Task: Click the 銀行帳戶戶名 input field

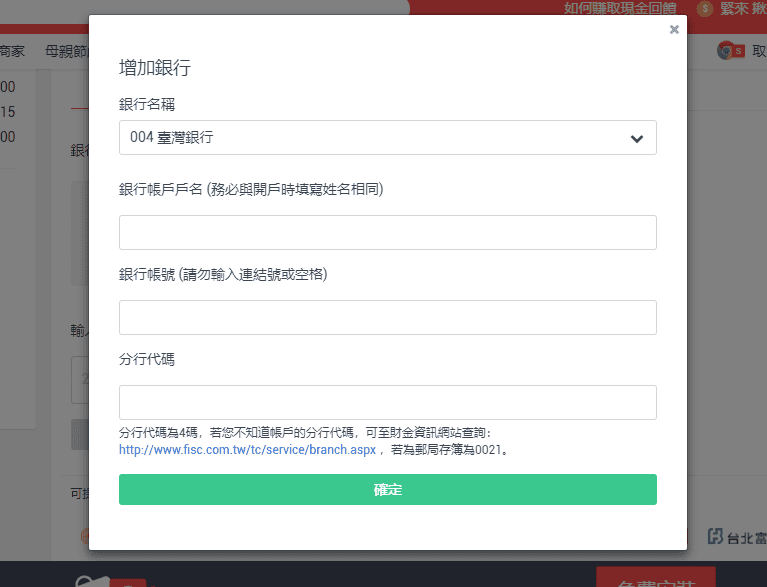Action: pyautogui.click(x=387, y=232)
